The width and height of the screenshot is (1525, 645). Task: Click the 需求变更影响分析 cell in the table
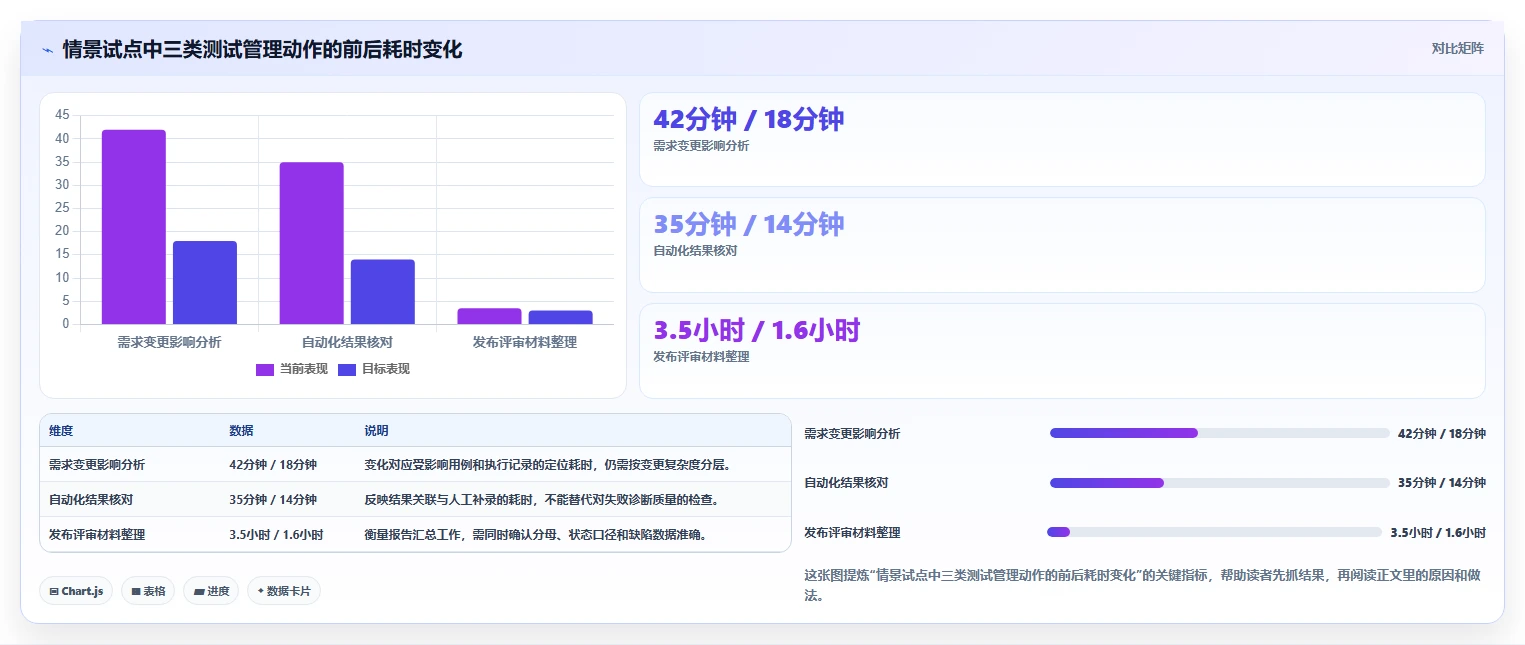click(x=97, y=465)
